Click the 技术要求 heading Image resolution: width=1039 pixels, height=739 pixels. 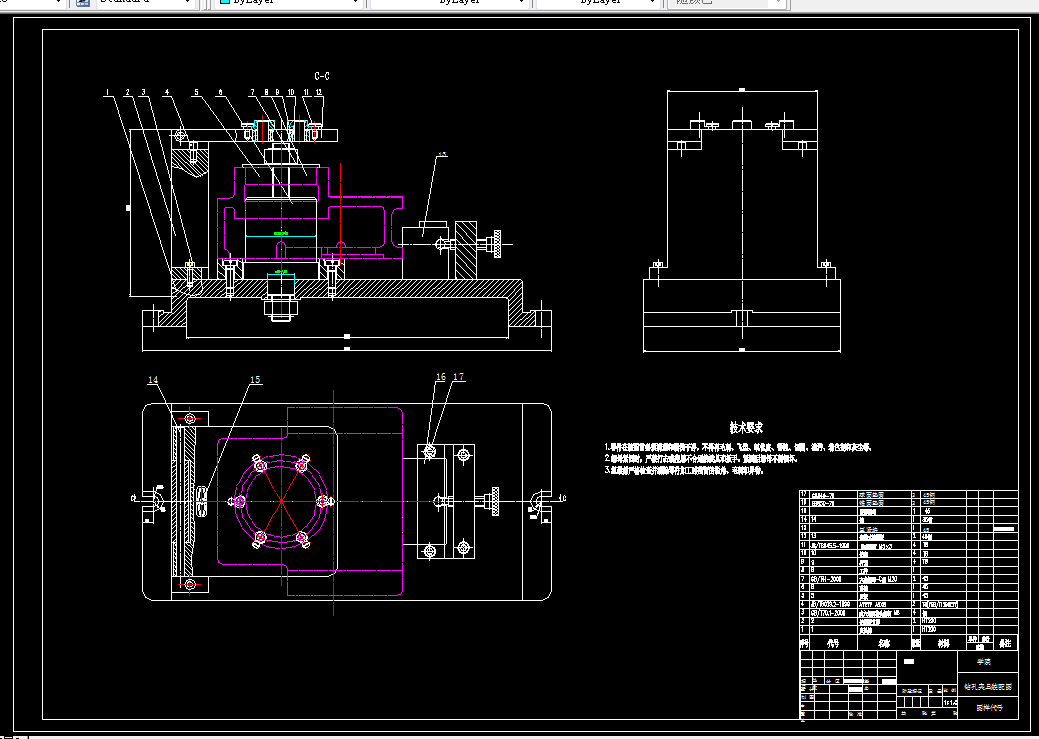point(746,428)
